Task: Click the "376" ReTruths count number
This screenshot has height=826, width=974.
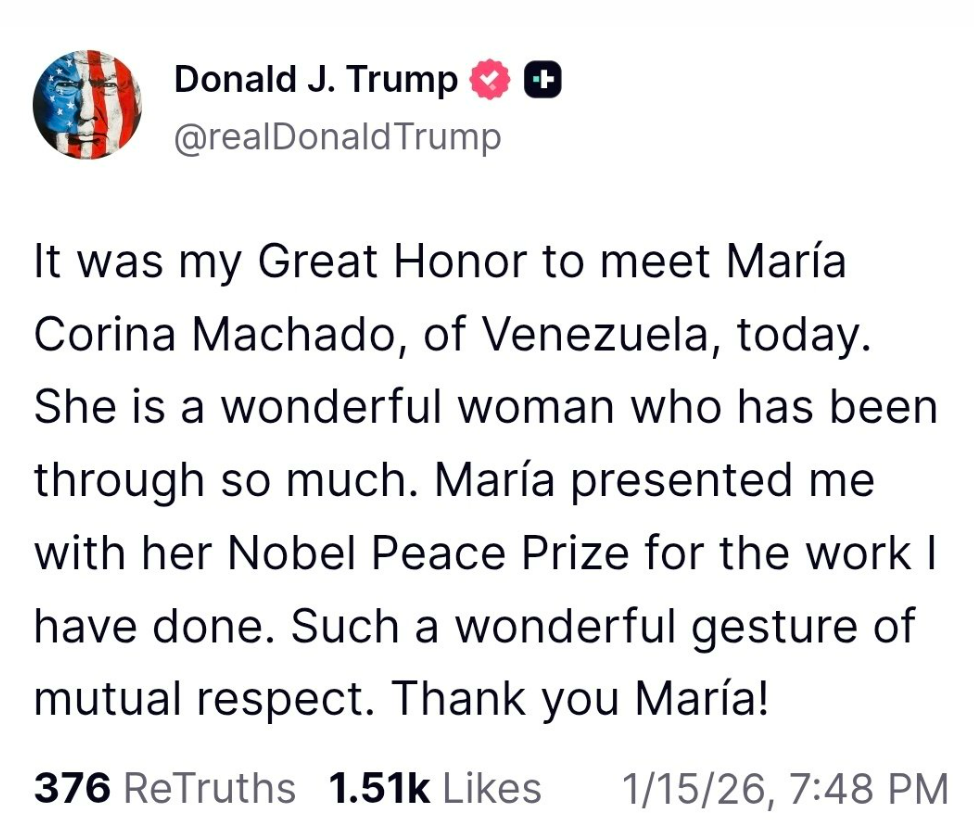Action: tap(72, 788)
